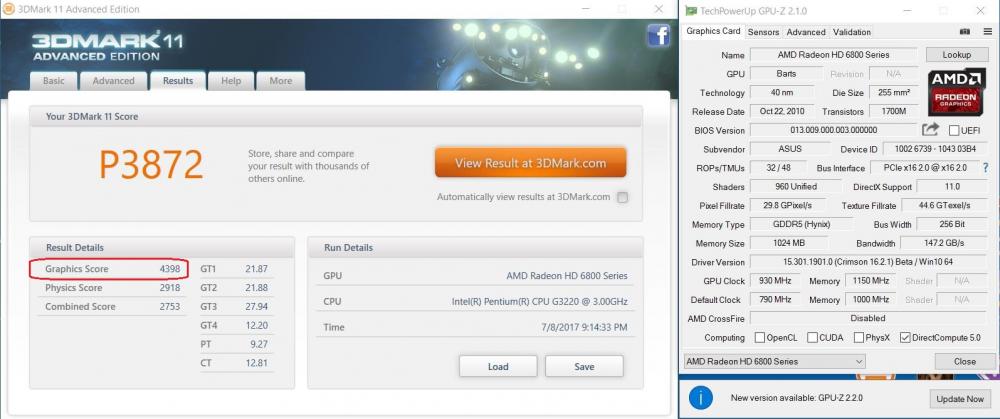Click the Physics Score 2918 row

(112, 288)
